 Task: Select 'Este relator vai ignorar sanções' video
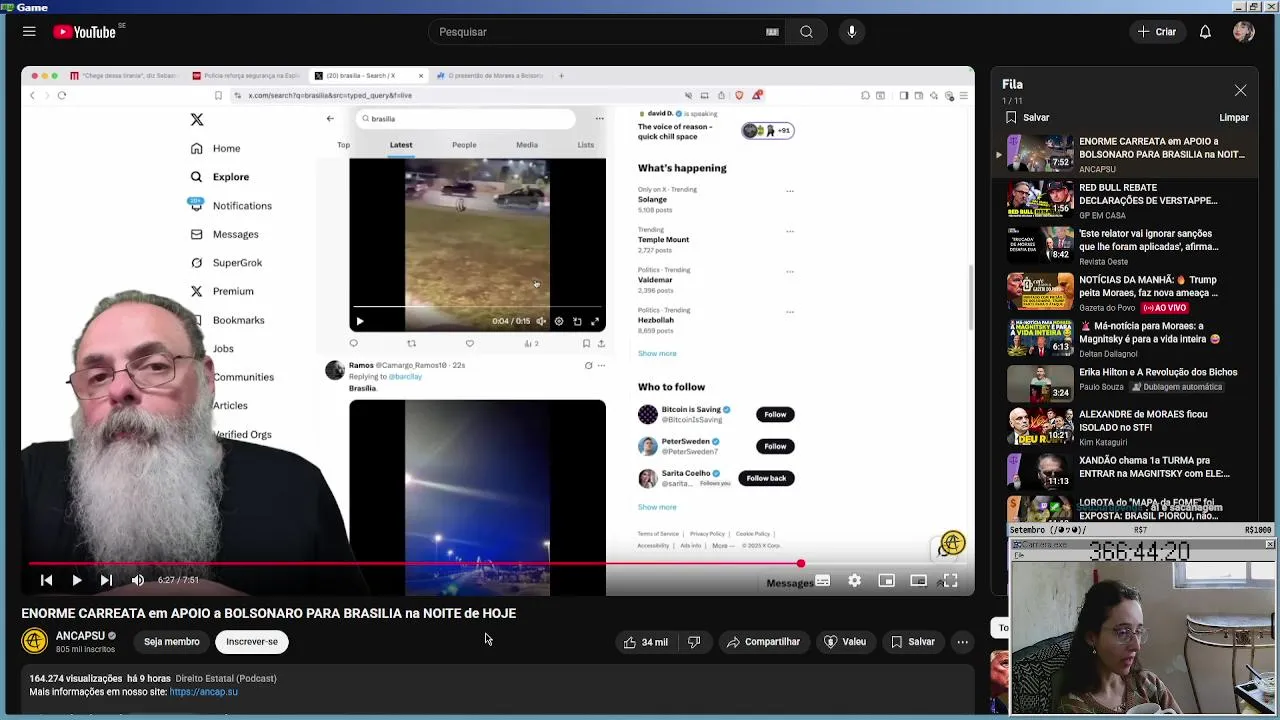pyautogui.click(x=1125, y=247)
